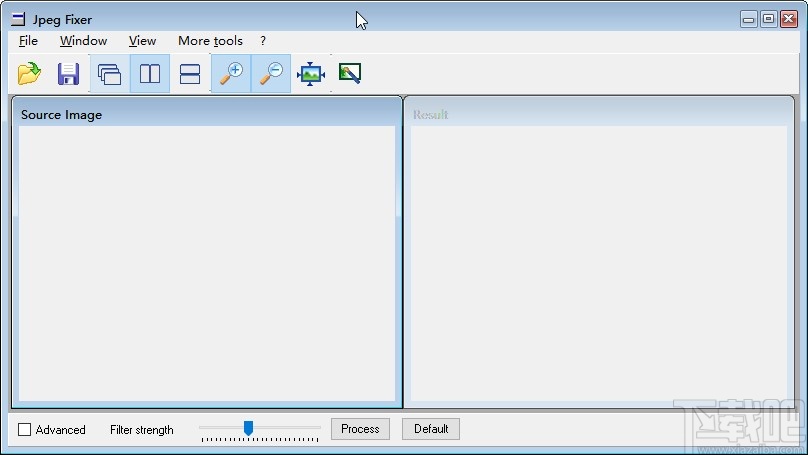Click the image edit pencil toolbar icon
The width and height of the screenshot is (808, 455).
[x=350, y=73]
